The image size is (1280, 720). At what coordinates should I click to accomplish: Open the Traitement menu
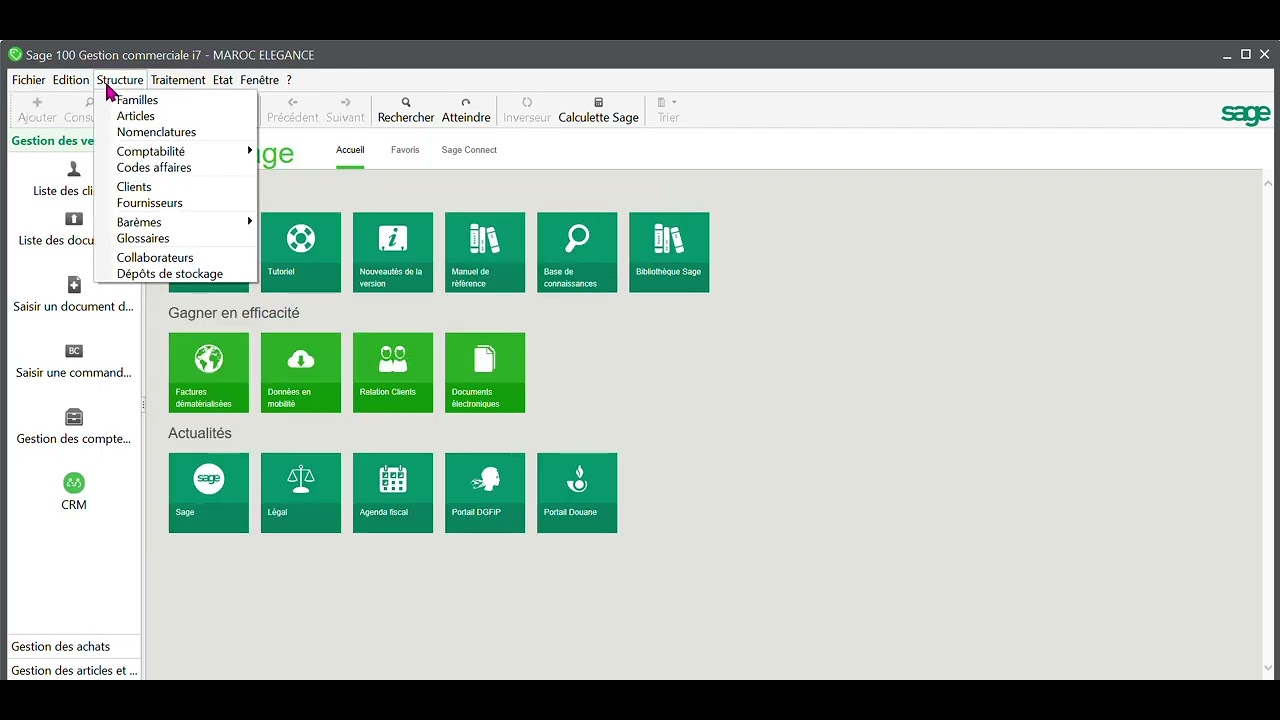[x=178, y=80]
